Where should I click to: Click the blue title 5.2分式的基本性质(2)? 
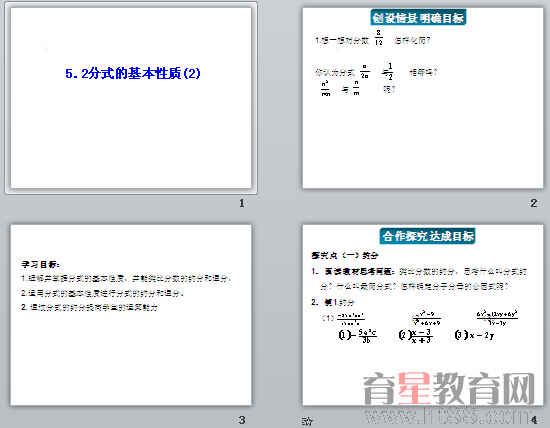tap(133, 73)
